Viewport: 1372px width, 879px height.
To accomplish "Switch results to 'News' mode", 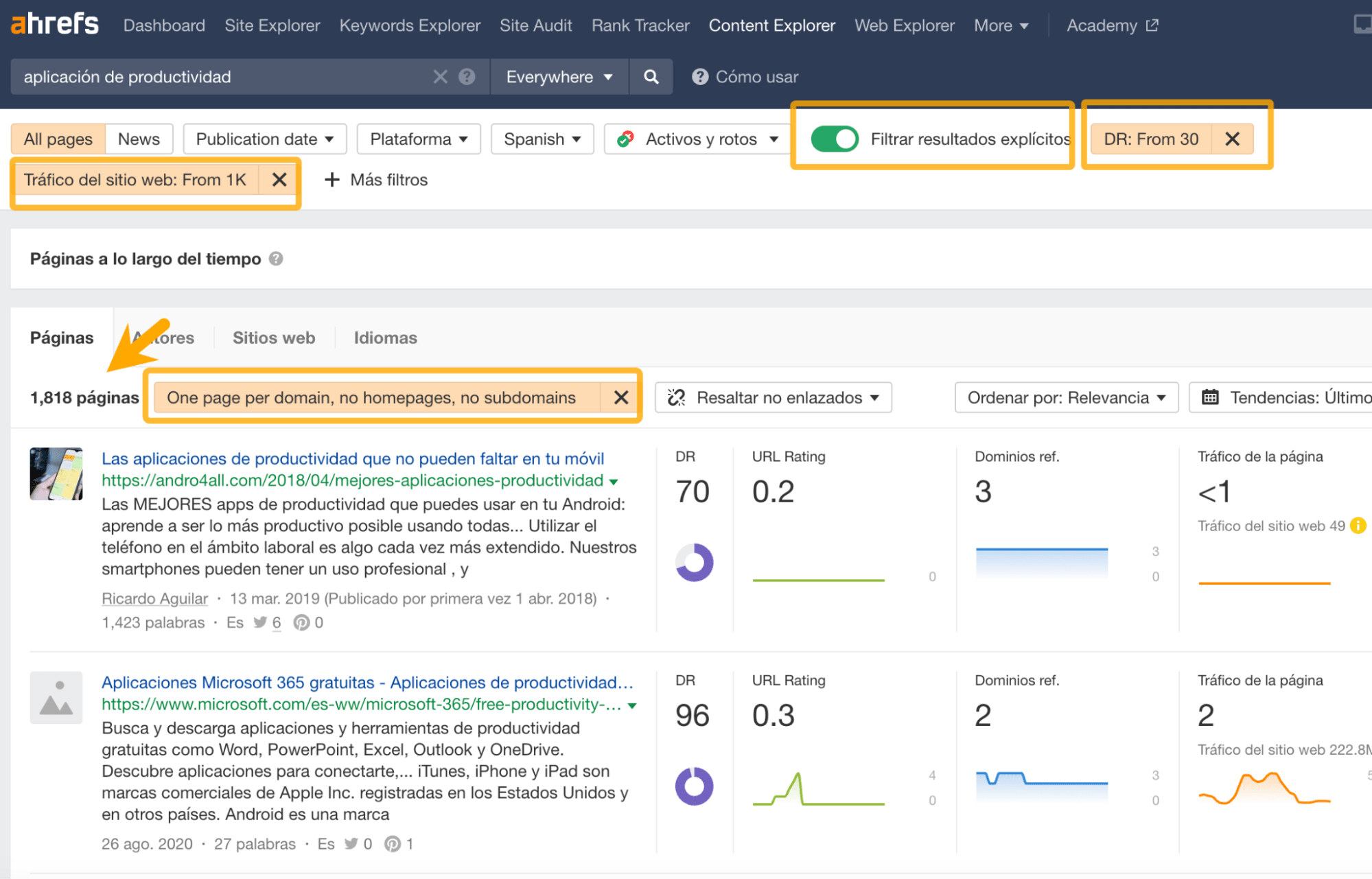I will tap(139, 138).
